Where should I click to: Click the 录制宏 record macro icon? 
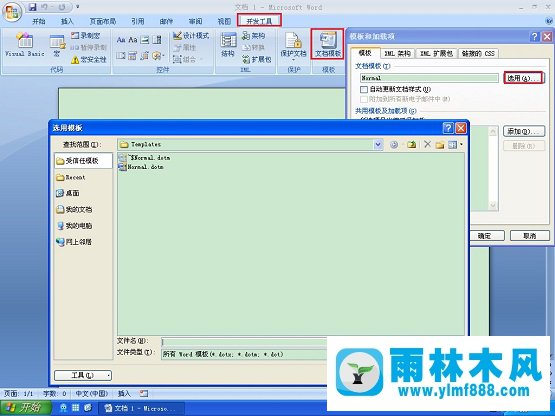coord(85,35)
